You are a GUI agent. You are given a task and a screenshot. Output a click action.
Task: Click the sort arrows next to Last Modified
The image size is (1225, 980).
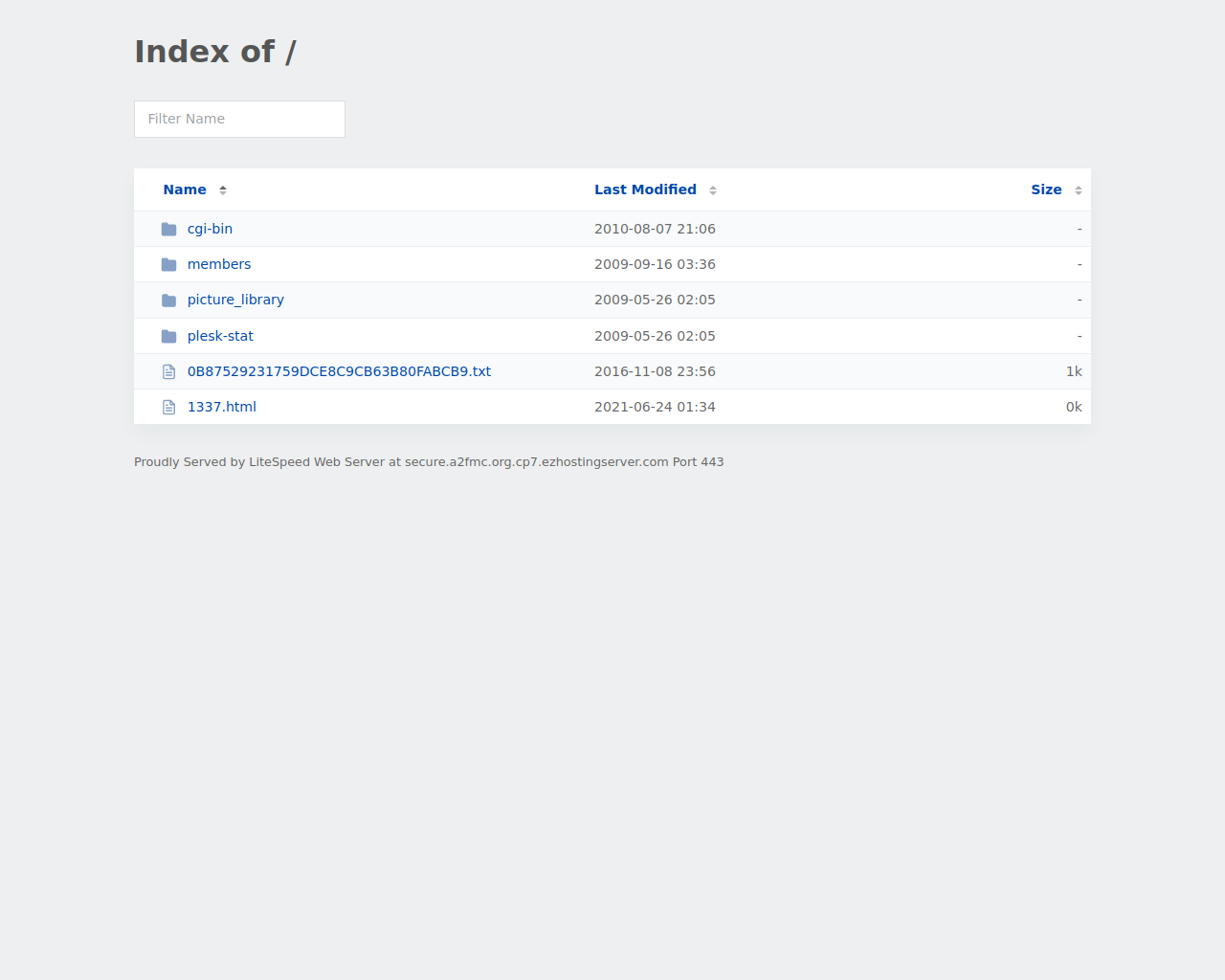[x=713, y=190]
